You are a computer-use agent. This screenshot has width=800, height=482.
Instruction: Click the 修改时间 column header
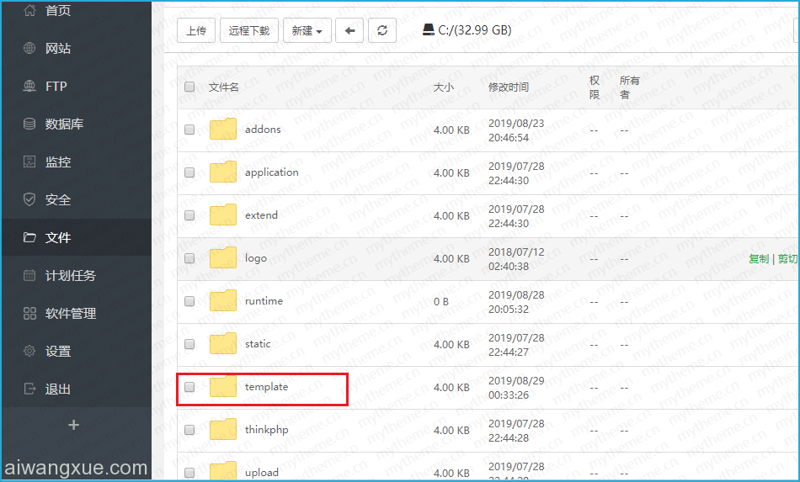coord(508,87)
